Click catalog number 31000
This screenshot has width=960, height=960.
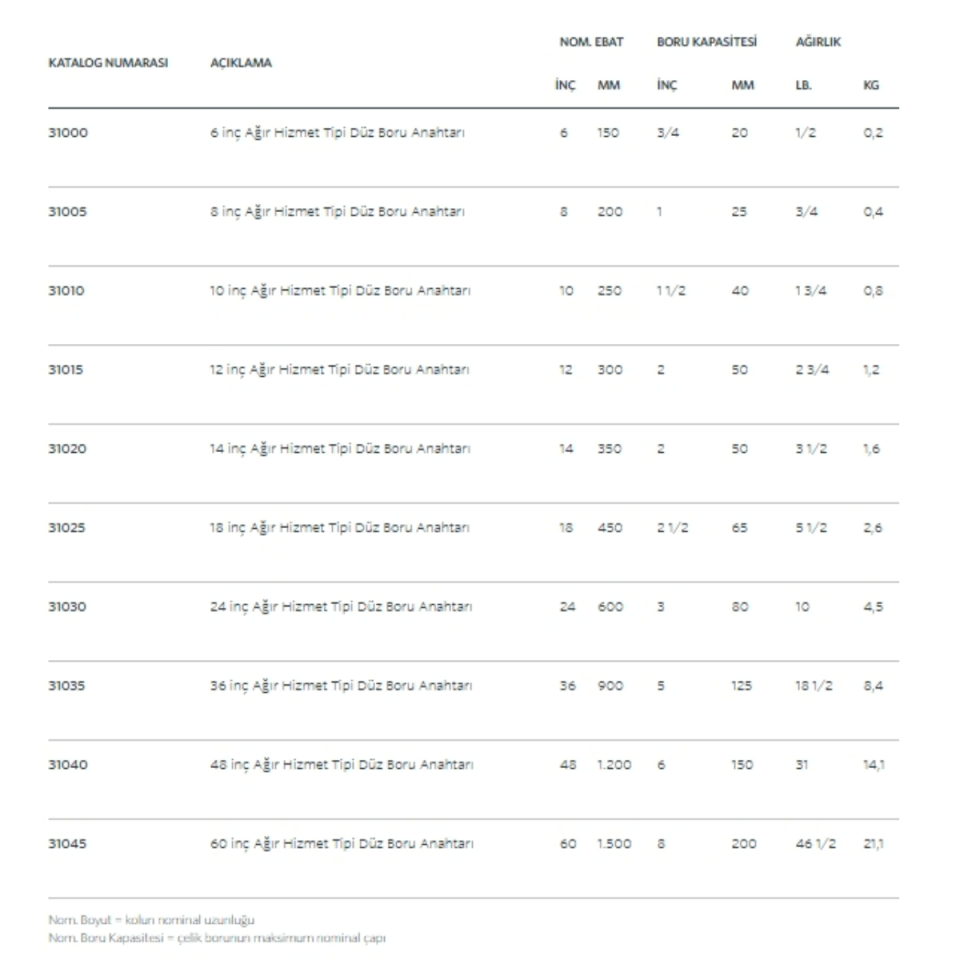point(68,133)
